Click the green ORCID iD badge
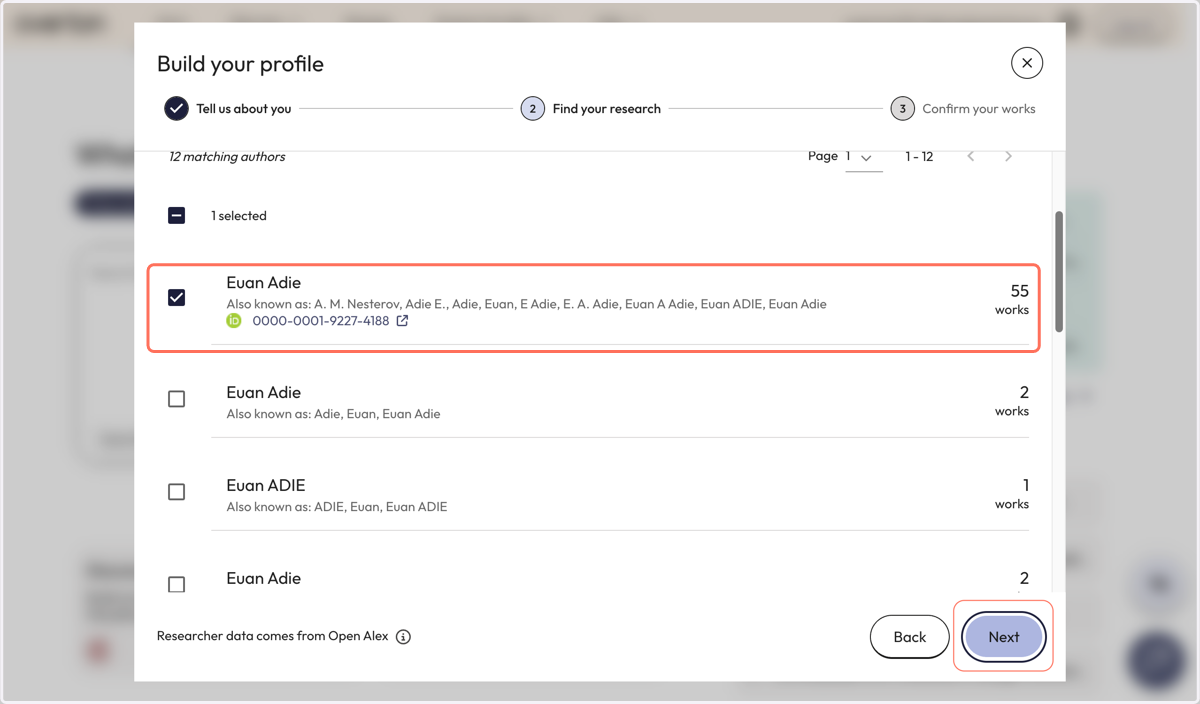 point(234,321)
